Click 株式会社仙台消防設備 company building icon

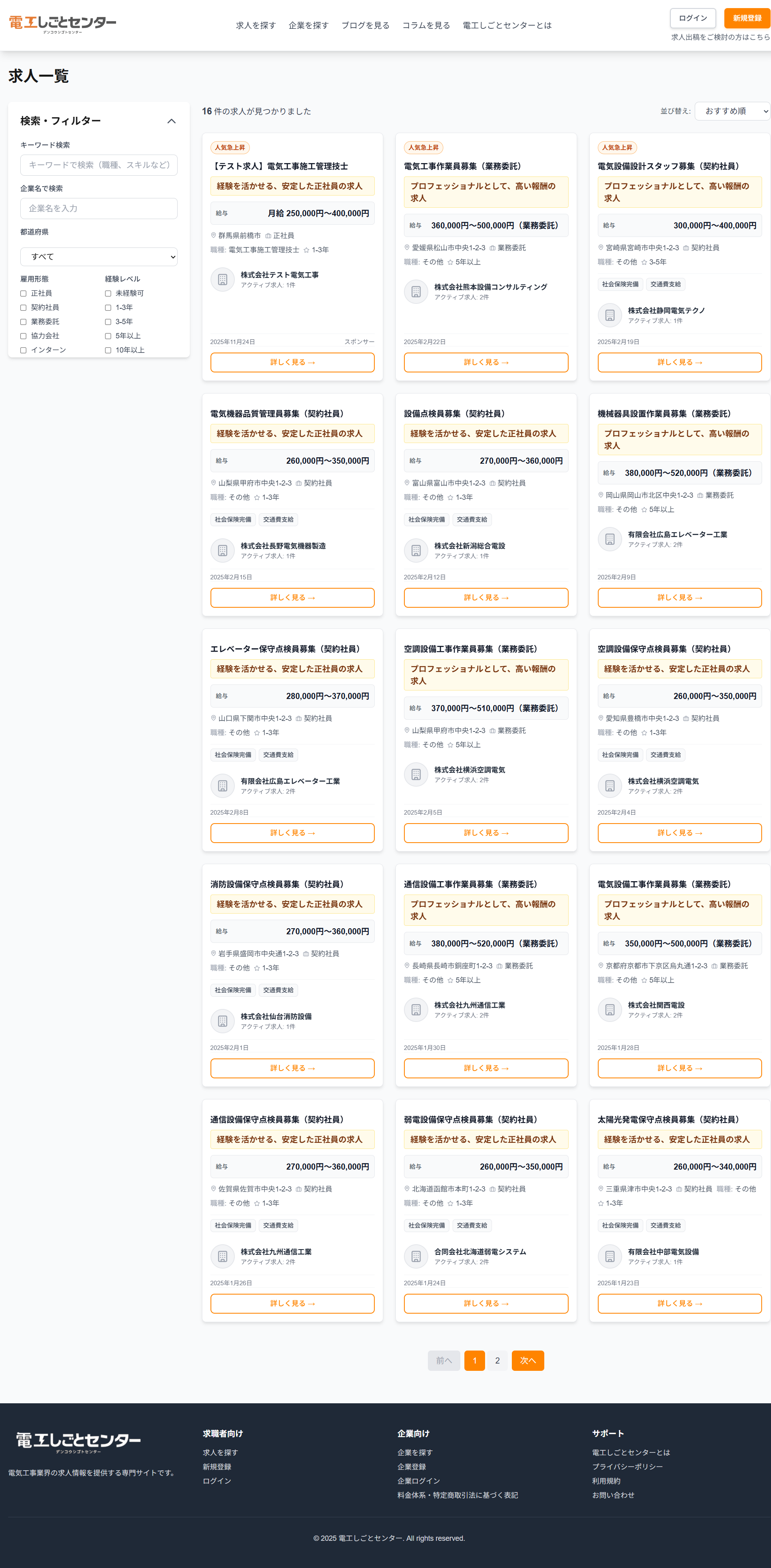click(x=222, y=1021)
